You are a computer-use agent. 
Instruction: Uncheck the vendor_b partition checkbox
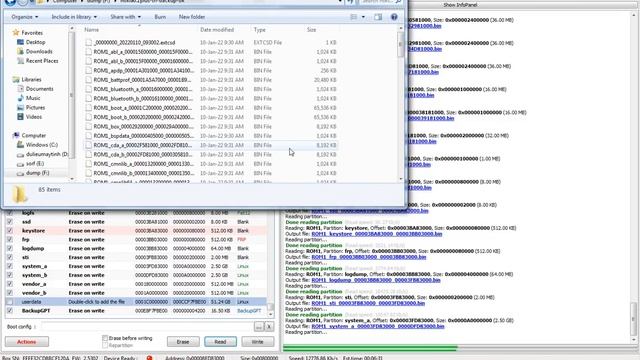tap(9, 293)
